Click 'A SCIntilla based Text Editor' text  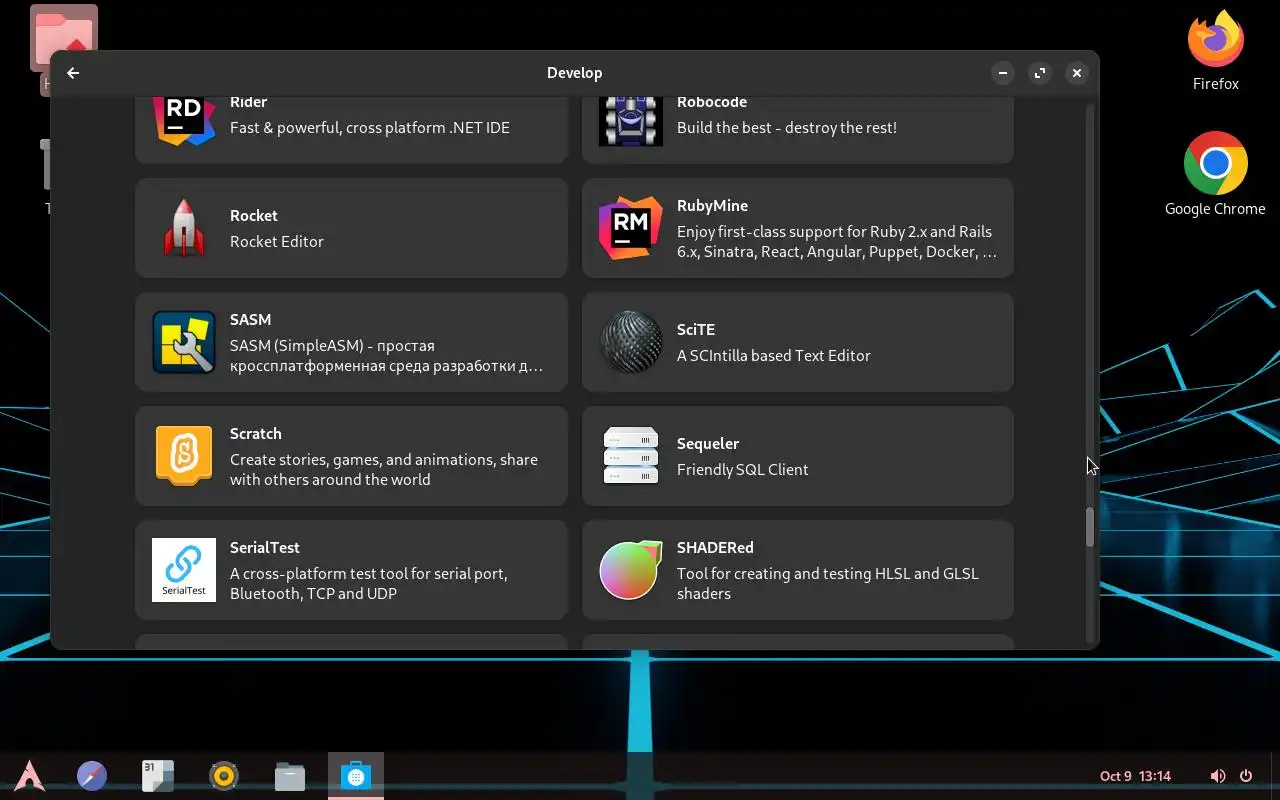774,355
